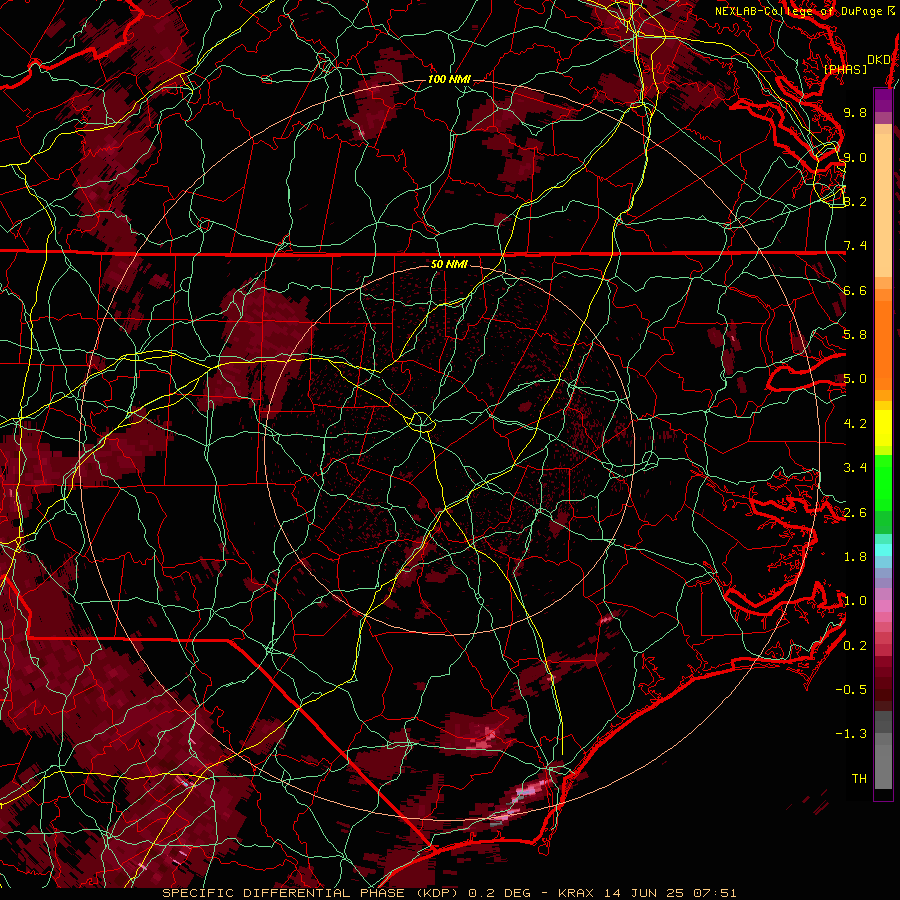
Task: Click the 6.6 value on color scale
Action: [855, 290]
